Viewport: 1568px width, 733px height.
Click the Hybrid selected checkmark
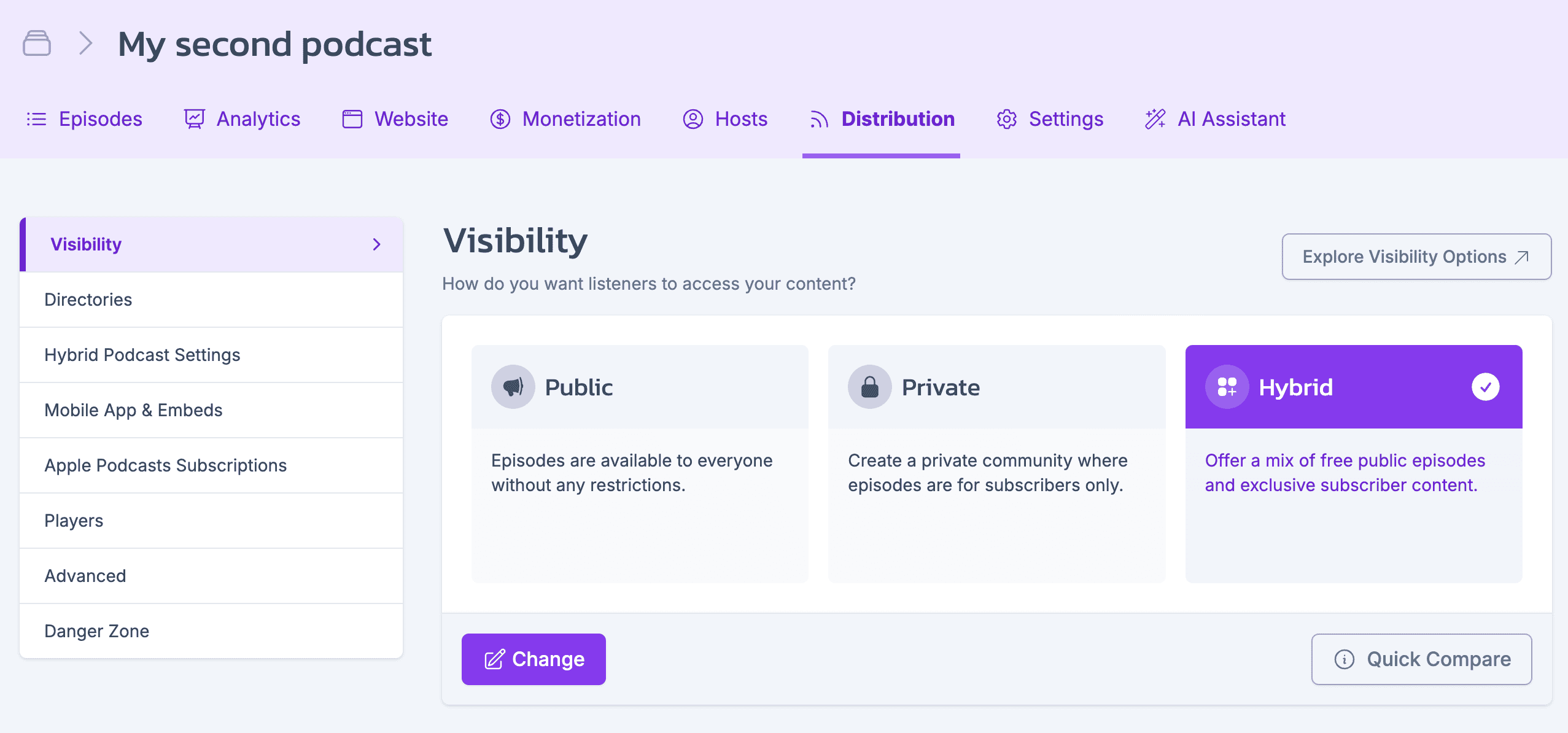[x=1486, y=387]
